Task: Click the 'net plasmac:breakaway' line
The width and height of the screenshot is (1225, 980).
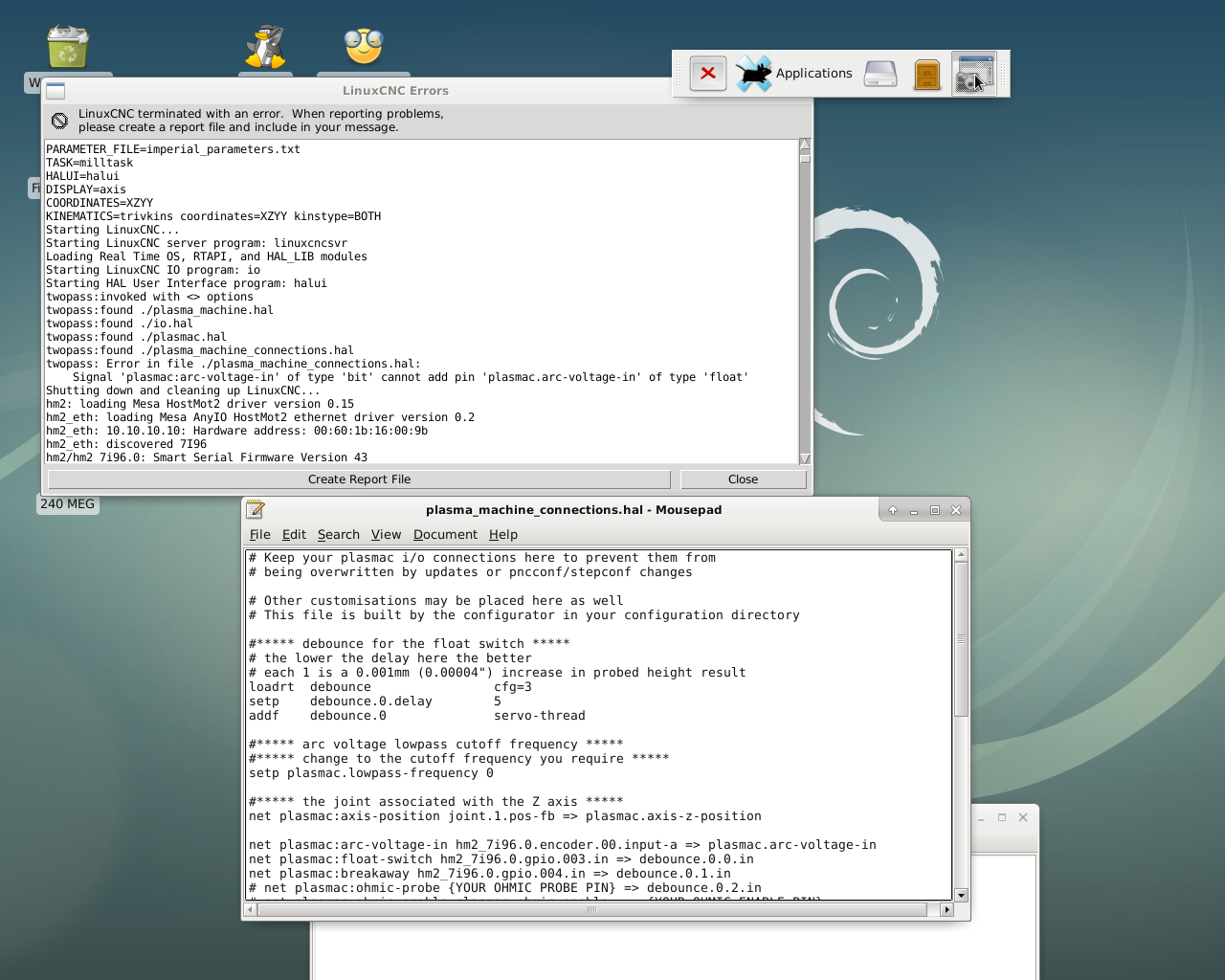Action: [x=490, y=874]
